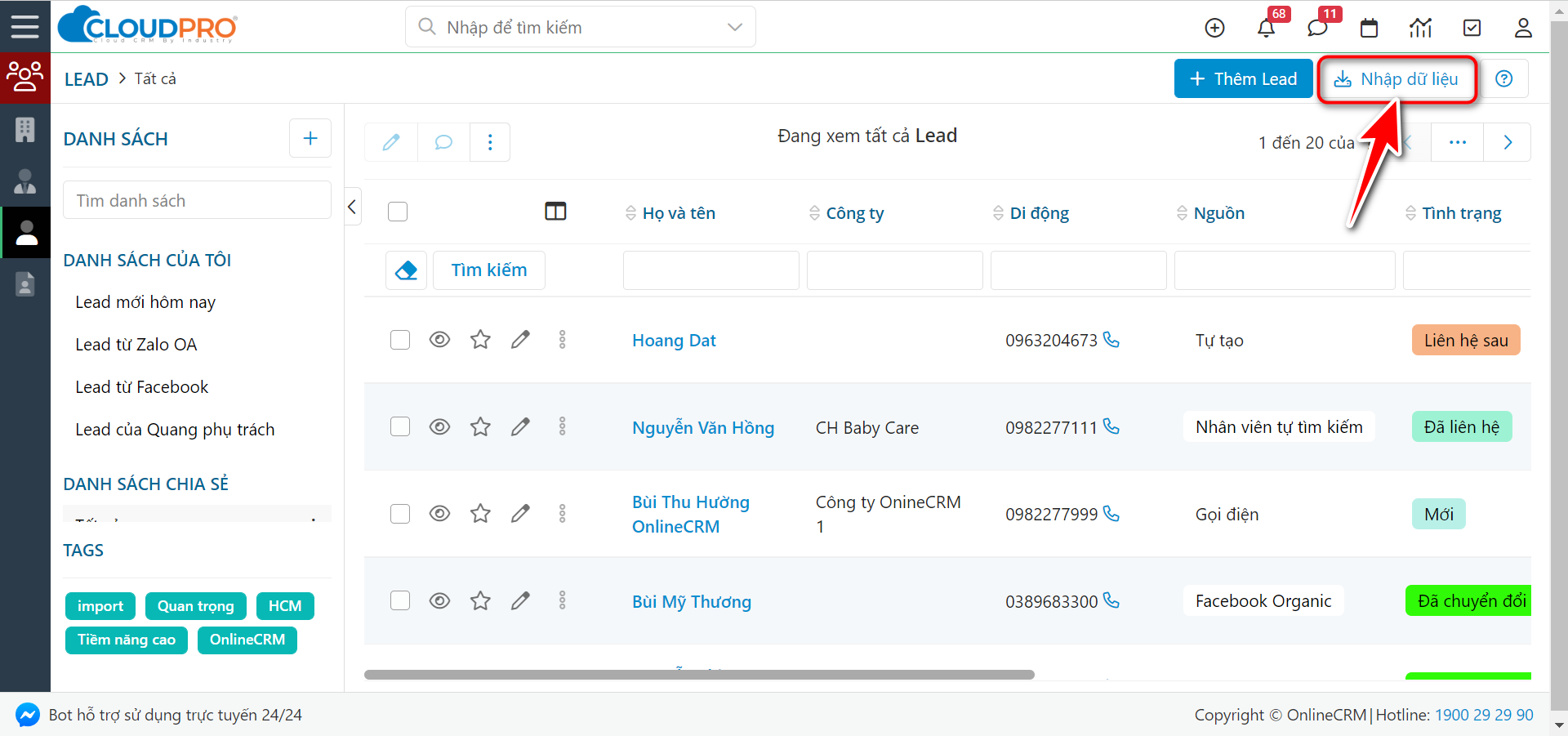This screenshot has height=736, width=1568.
Task: Open pagination three-dot options
Action: pyautogui.click(x=1458, y=142)
